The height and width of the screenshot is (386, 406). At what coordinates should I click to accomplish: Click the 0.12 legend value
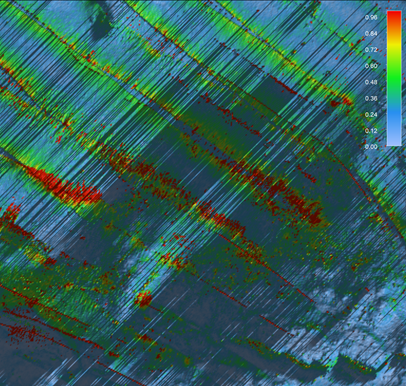(x=371, y=131)
